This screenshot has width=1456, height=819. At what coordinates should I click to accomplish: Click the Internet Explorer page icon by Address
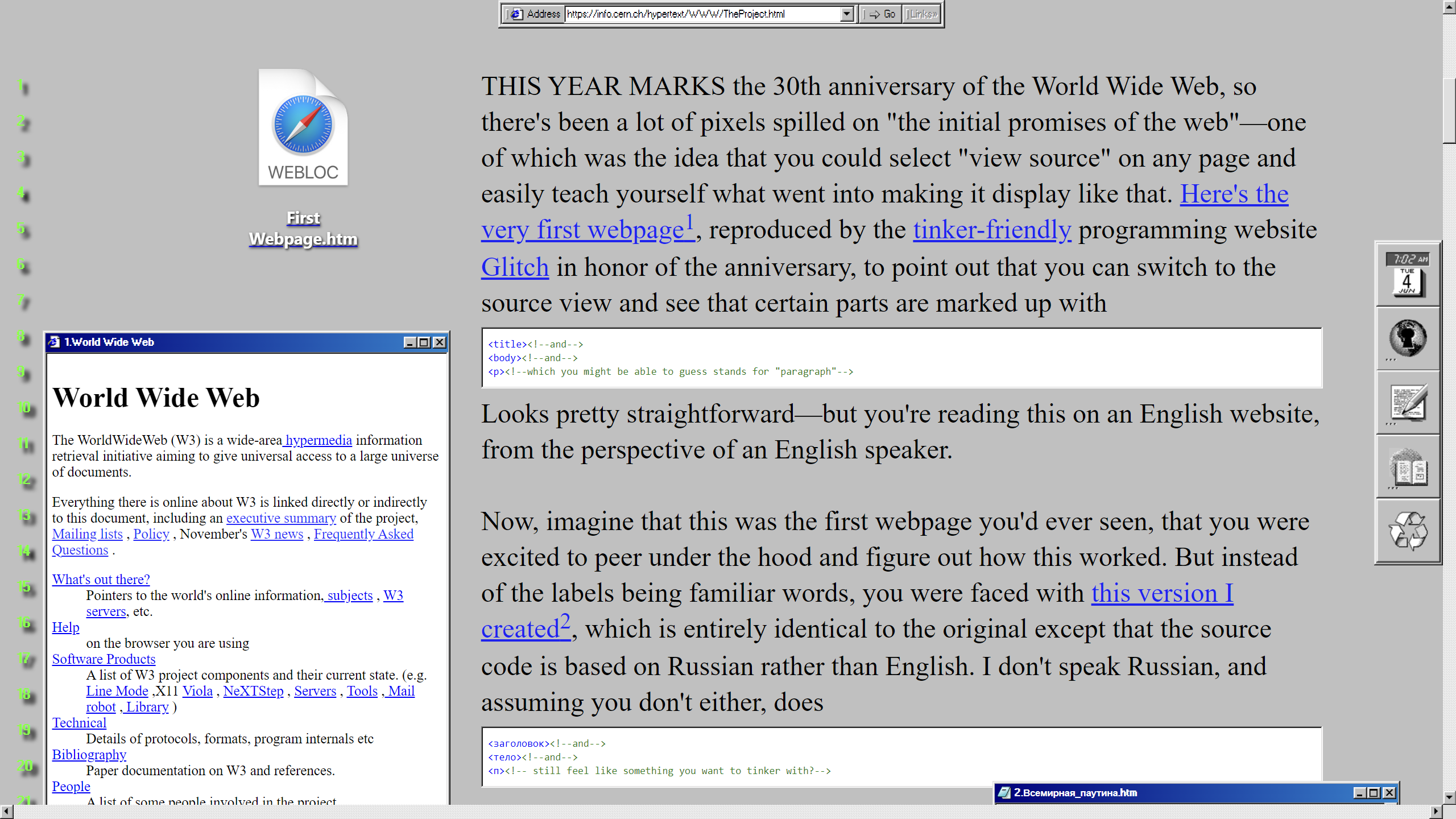pyautogui.click(x=515, y=14)
